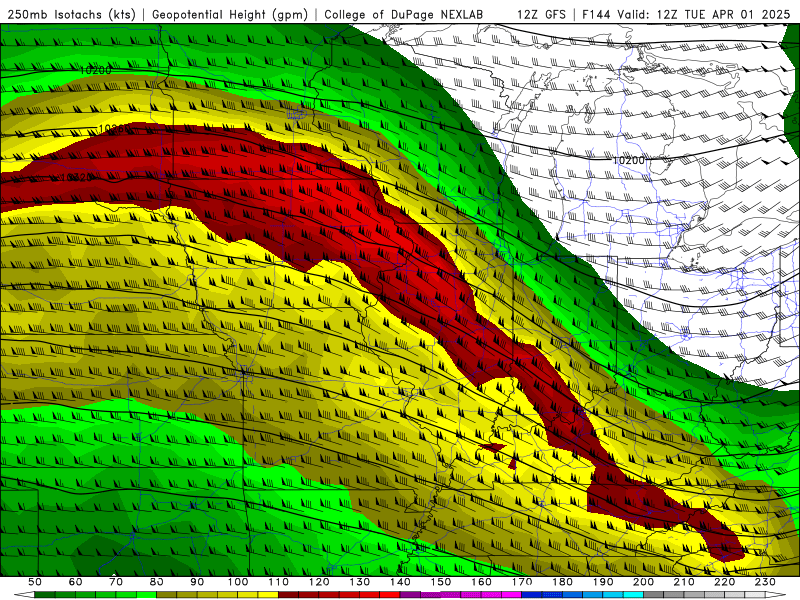Click the legend value 210

[x=684, y=582]
